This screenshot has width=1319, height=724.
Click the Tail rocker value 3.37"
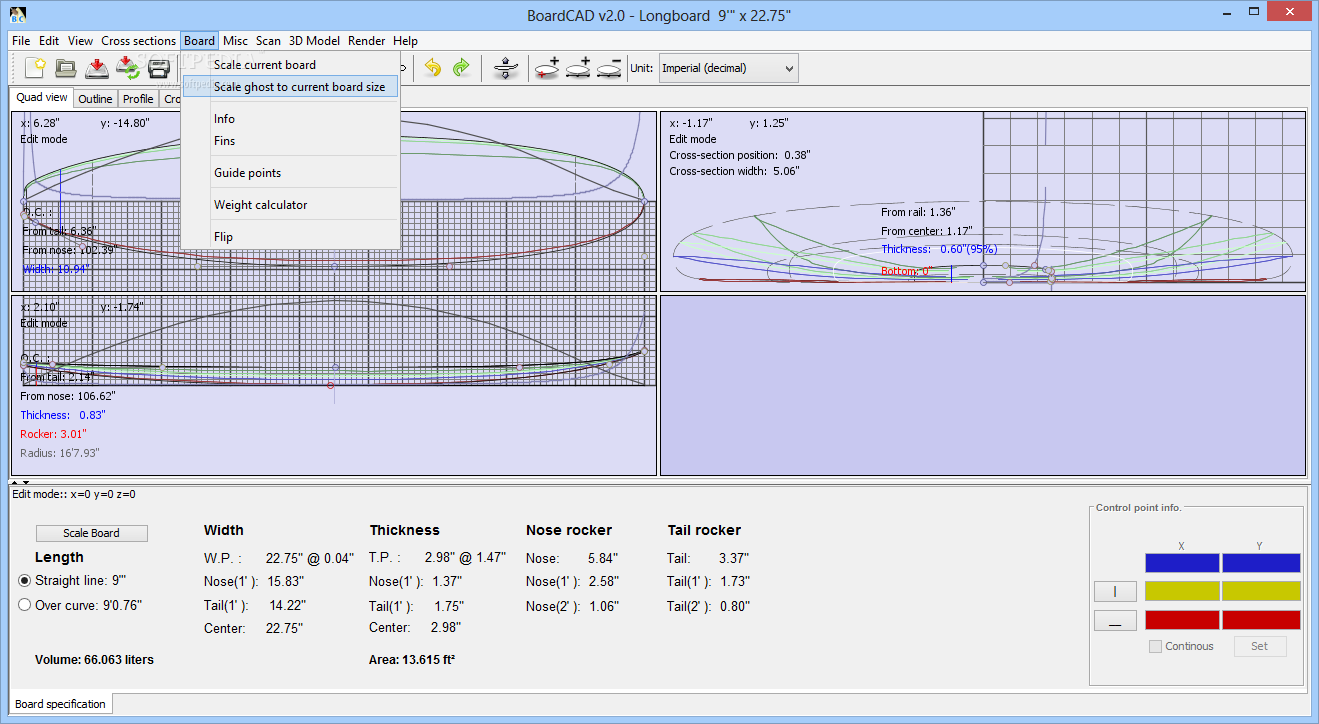734,558
